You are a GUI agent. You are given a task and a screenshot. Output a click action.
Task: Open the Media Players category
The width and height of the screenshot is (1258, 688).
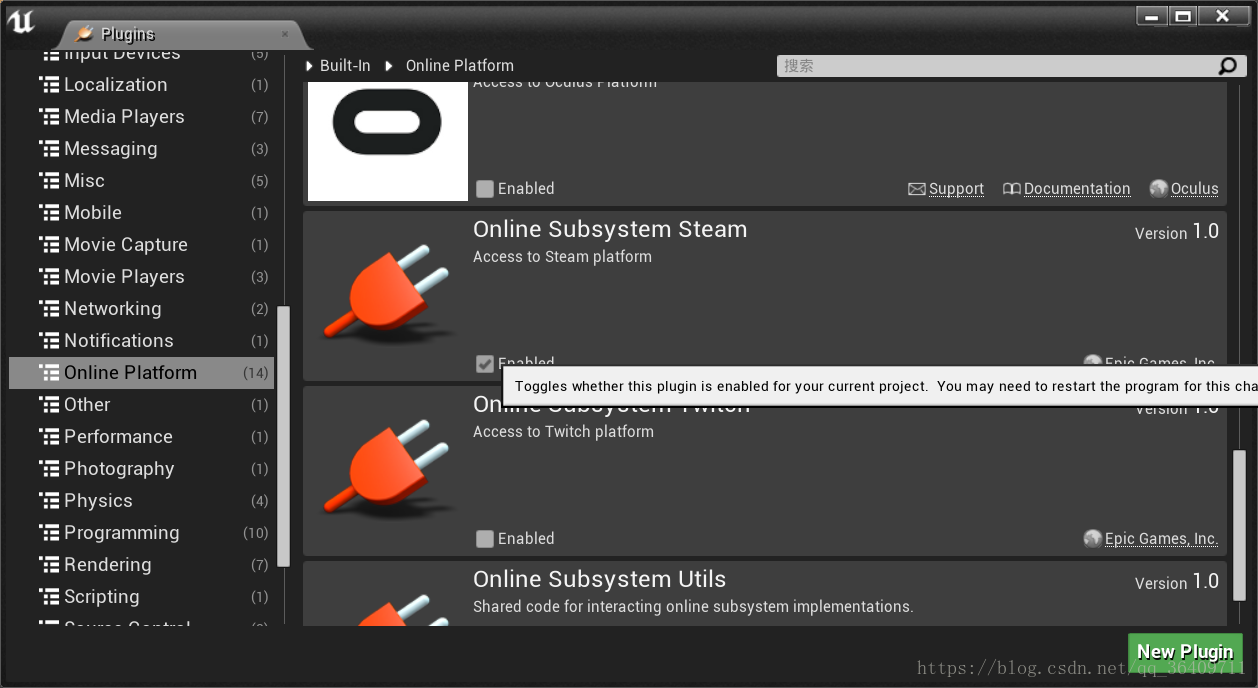(x=141, y=117)
